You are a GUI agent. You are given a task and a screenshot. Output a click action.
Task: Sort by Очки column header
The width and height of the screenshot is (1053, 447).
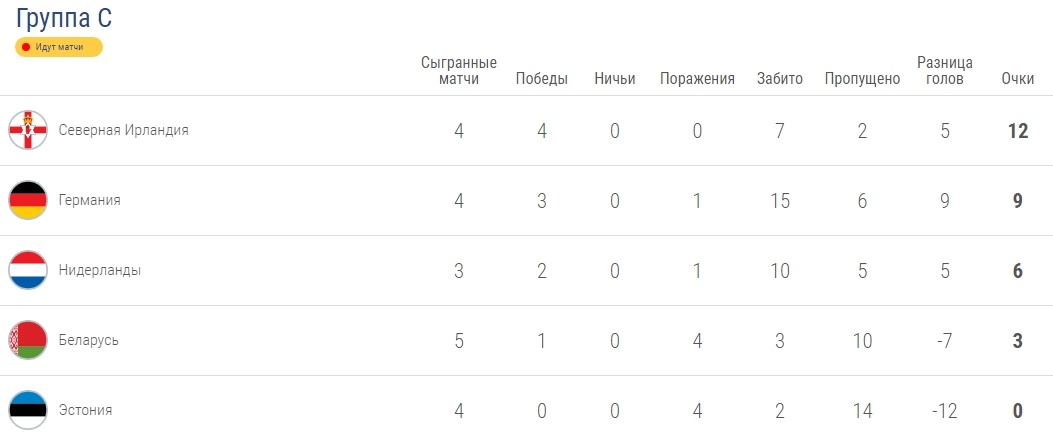1017,79
